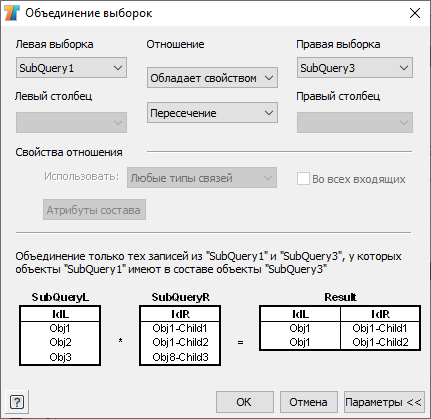Open the Левая выборка SubQuery1 dropdown

(x=71, y=68)
